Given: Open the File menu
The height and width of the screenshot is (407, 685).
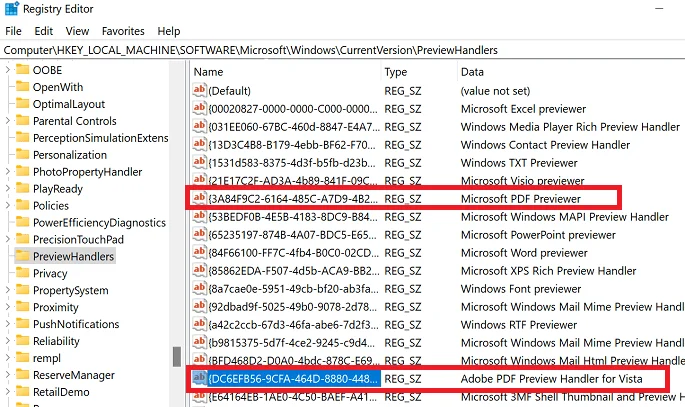Looking at the screenshot, I should [13, 31].
